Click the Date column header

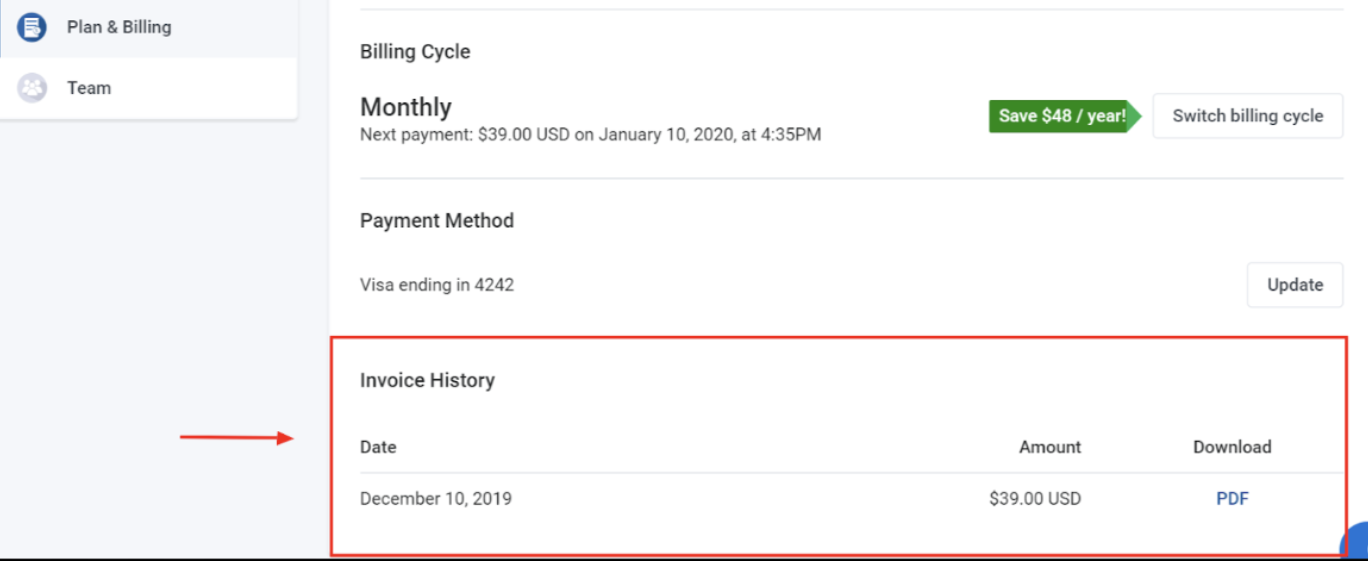click(x=378, y=447)
